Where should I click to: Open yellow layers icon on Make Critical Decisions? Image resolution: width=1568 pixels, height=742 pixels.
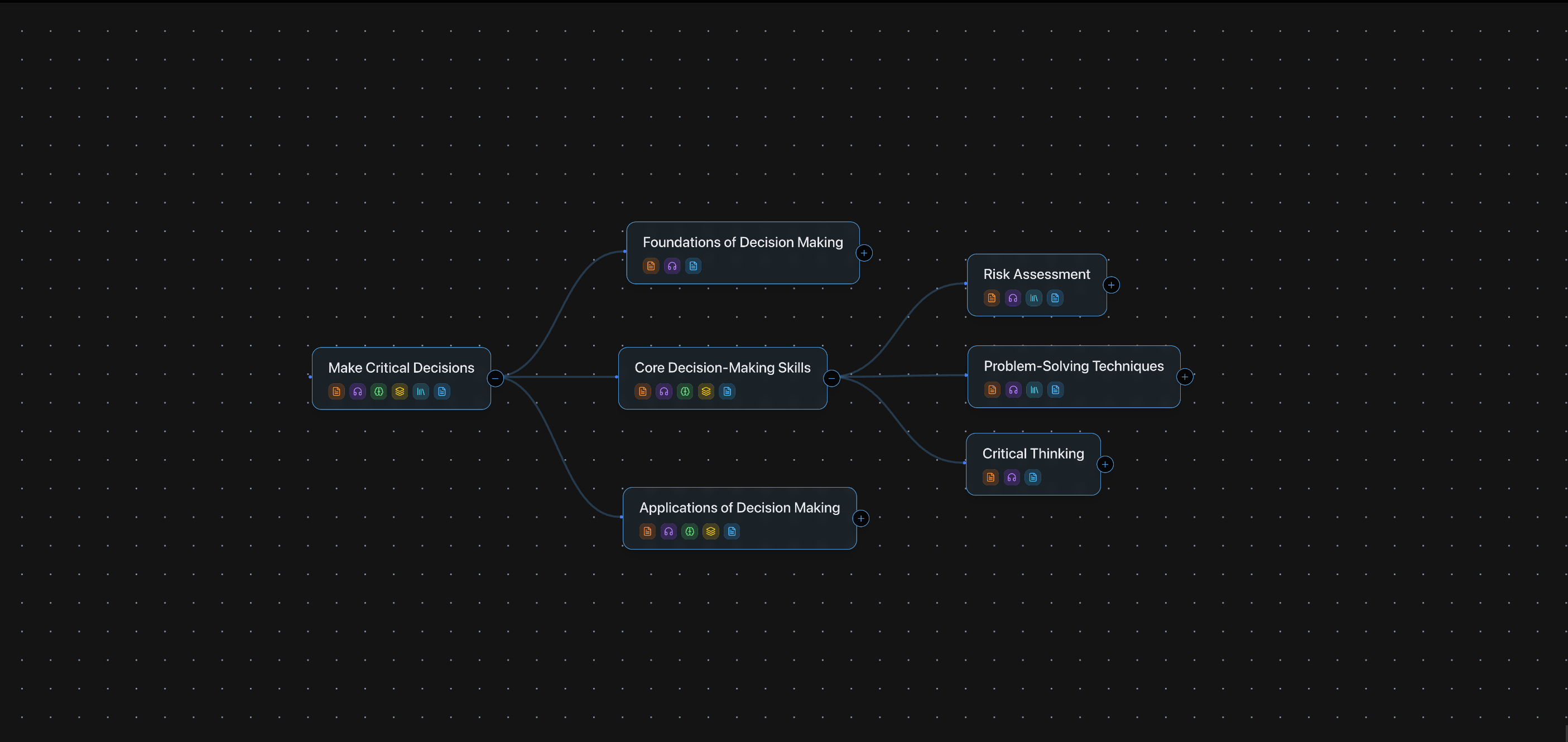[400, 392]
